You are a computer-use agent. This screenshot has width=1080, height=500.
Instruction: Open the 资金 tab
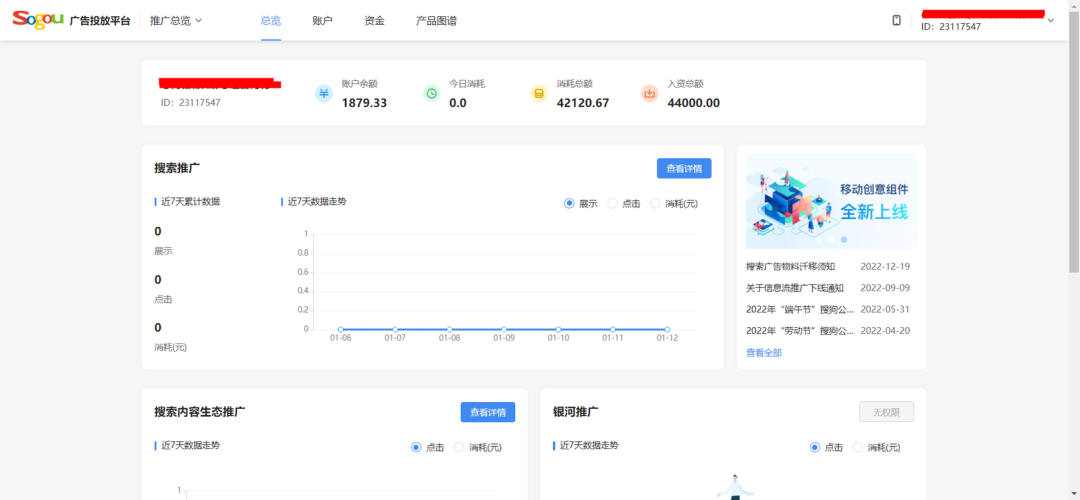374,20
